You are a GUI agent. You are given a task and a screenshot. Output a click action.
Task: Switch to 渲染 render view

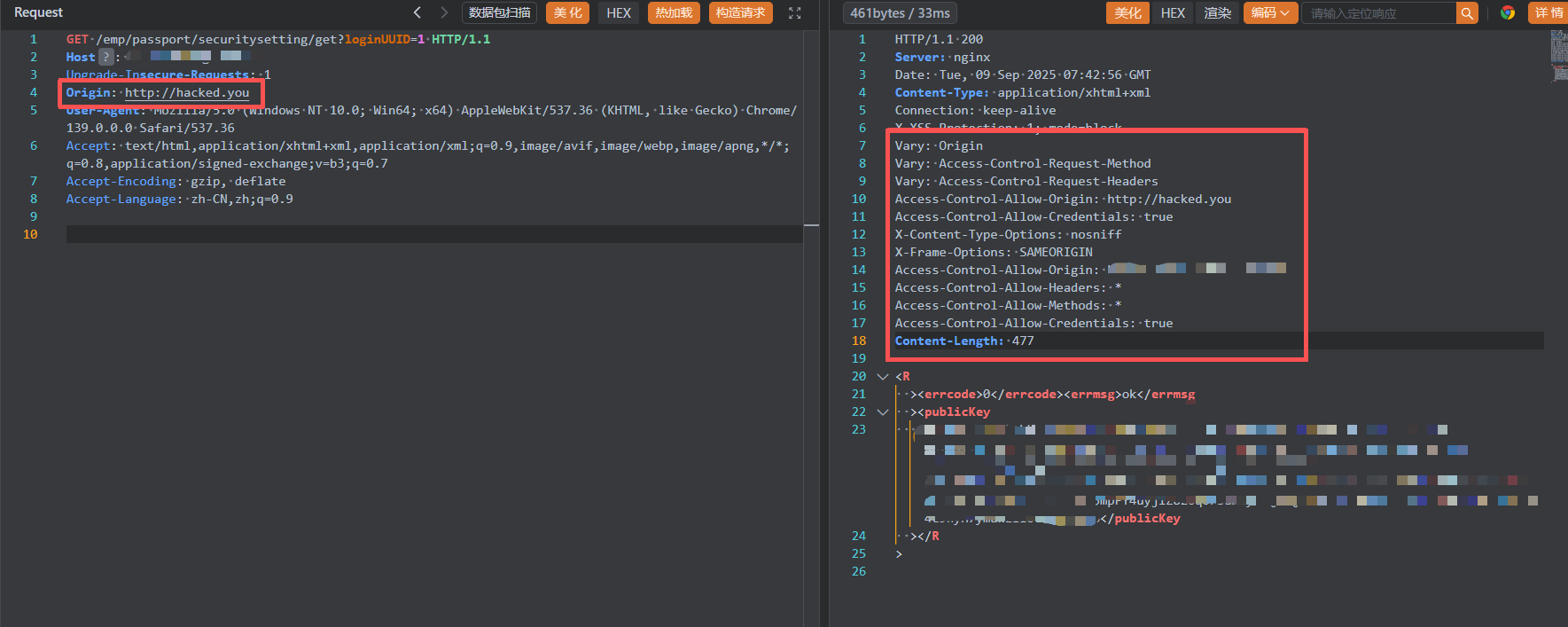1217,13
